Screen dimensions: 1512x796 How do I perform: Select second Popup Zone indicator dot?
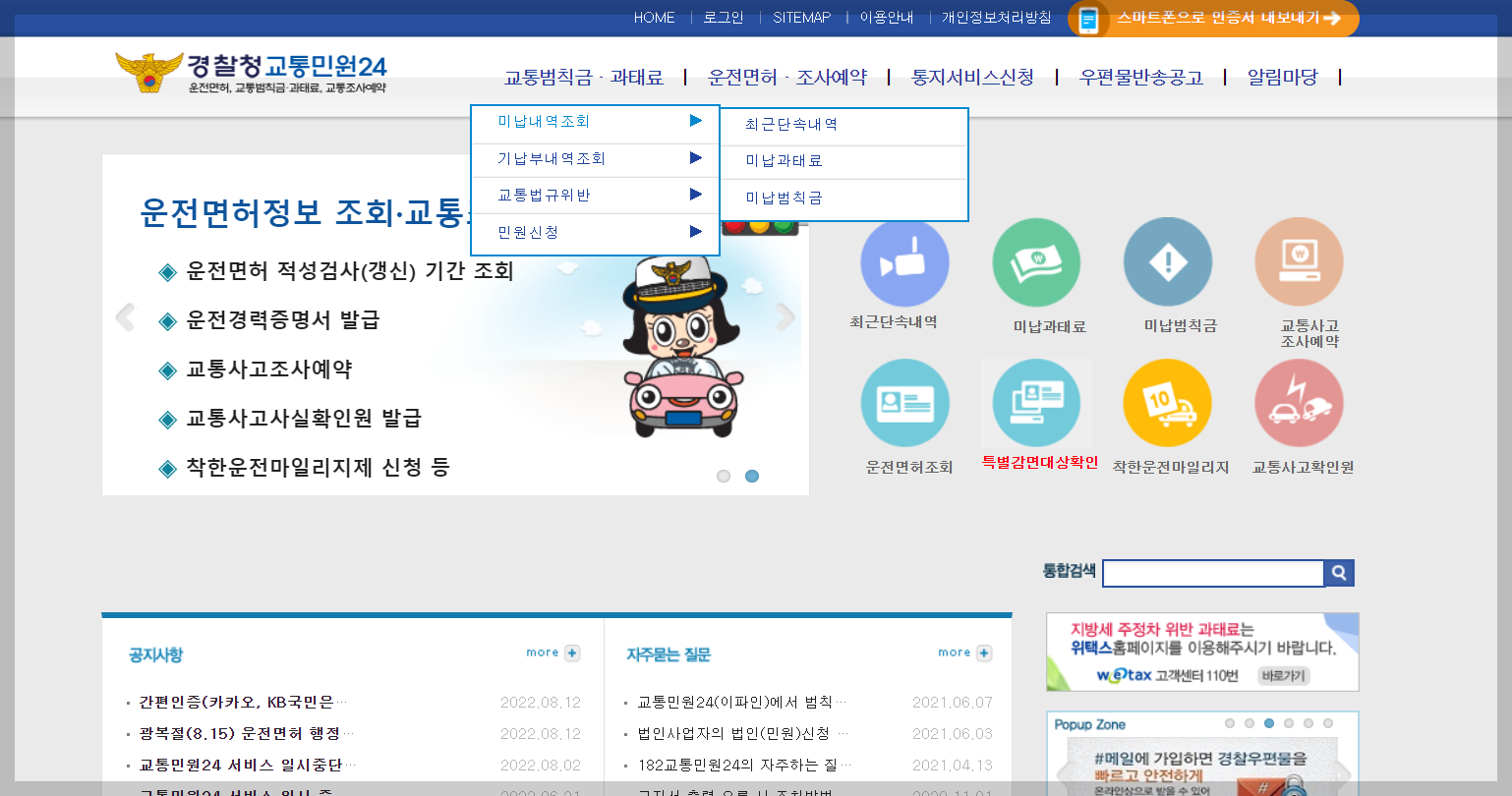coord(1250,723)
